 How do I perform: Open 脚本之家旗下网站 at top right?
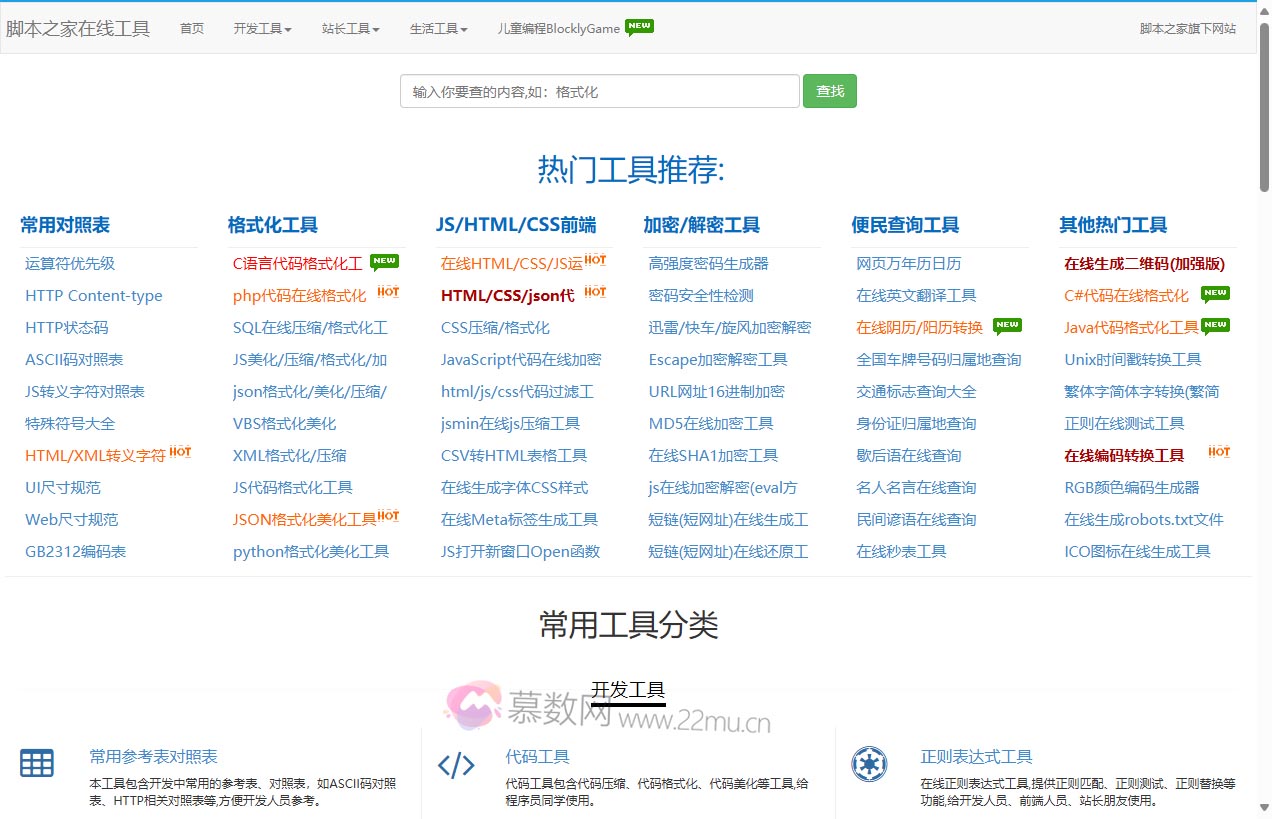click(1189, 28)
